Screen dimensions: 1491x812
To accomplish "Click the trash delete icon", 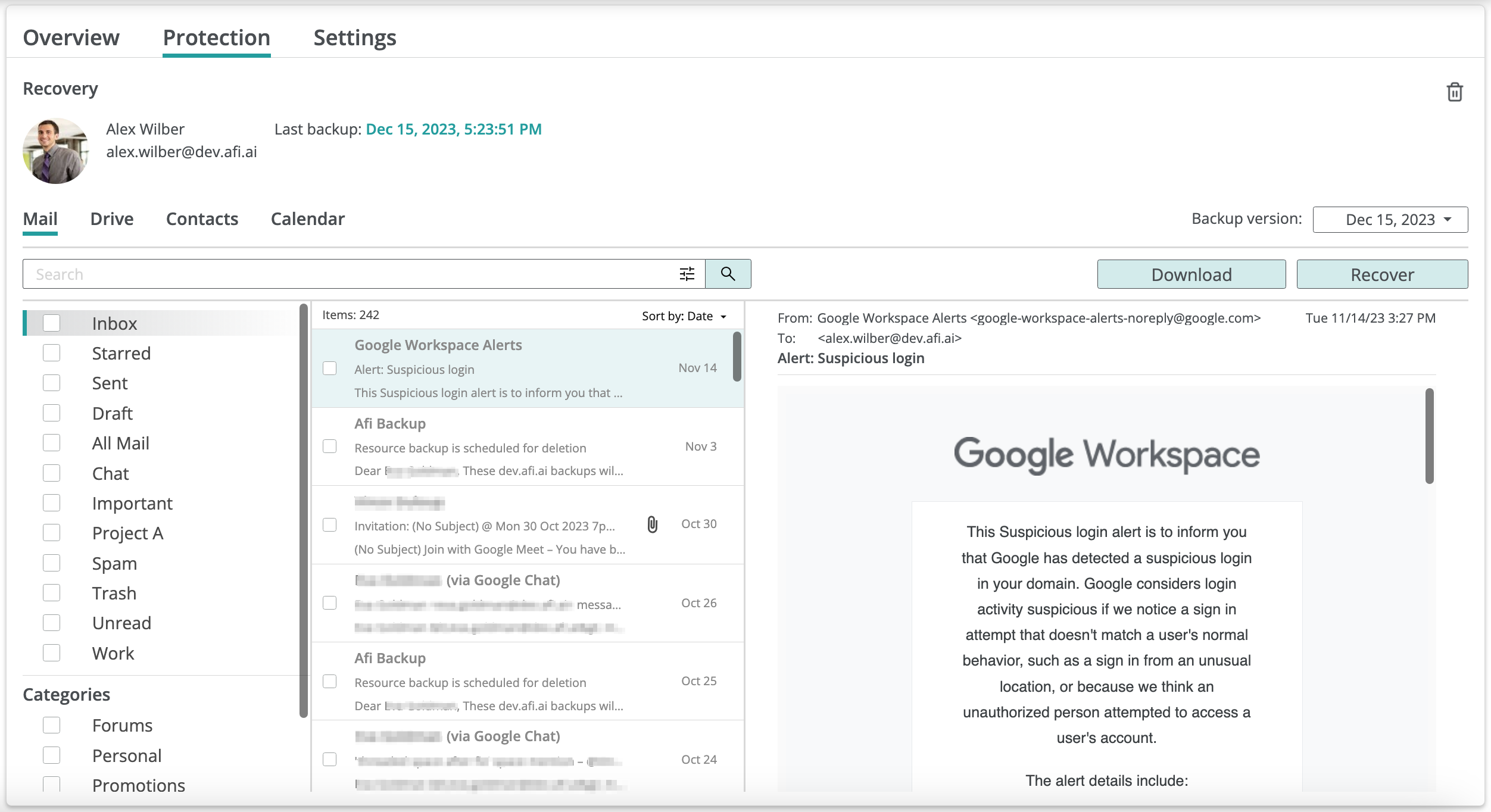I will pos(1455,92).
